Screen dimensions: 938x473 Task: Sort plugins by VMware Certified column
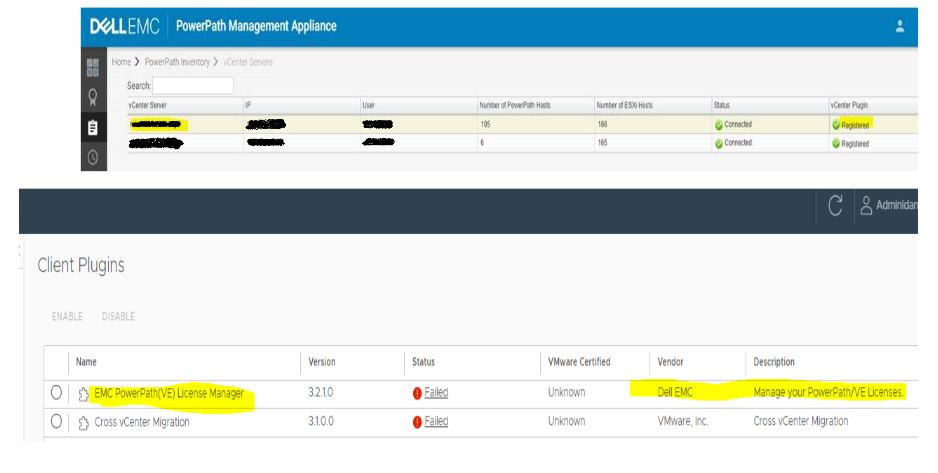coord(579,362)
